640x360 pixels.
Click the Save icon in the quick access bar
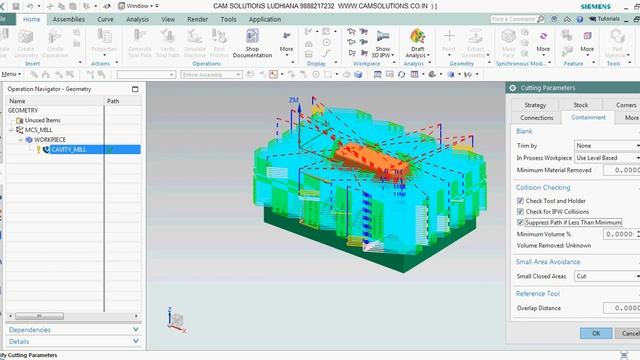[x=16, y=6]
